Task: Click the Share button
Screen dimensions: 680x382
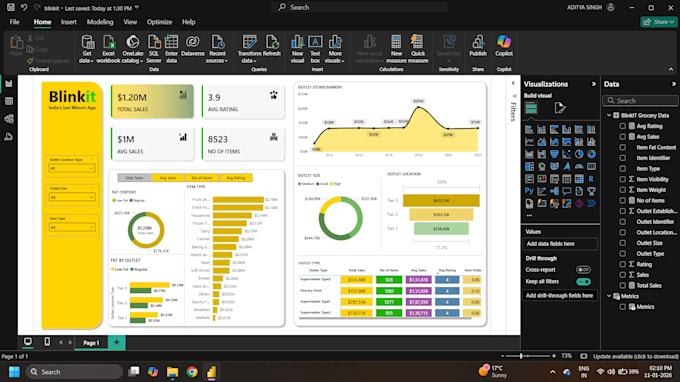Action: coord(659,22)
